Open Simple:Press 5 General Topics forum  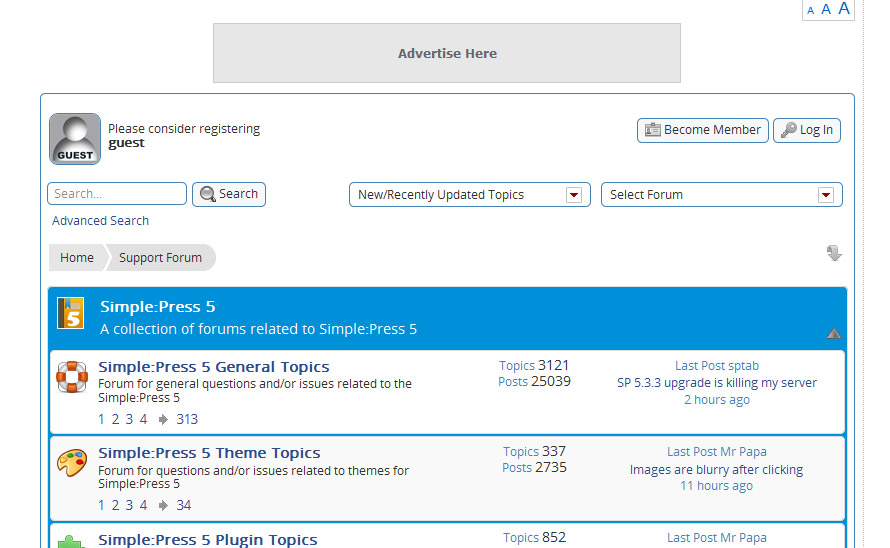point(213,367)
